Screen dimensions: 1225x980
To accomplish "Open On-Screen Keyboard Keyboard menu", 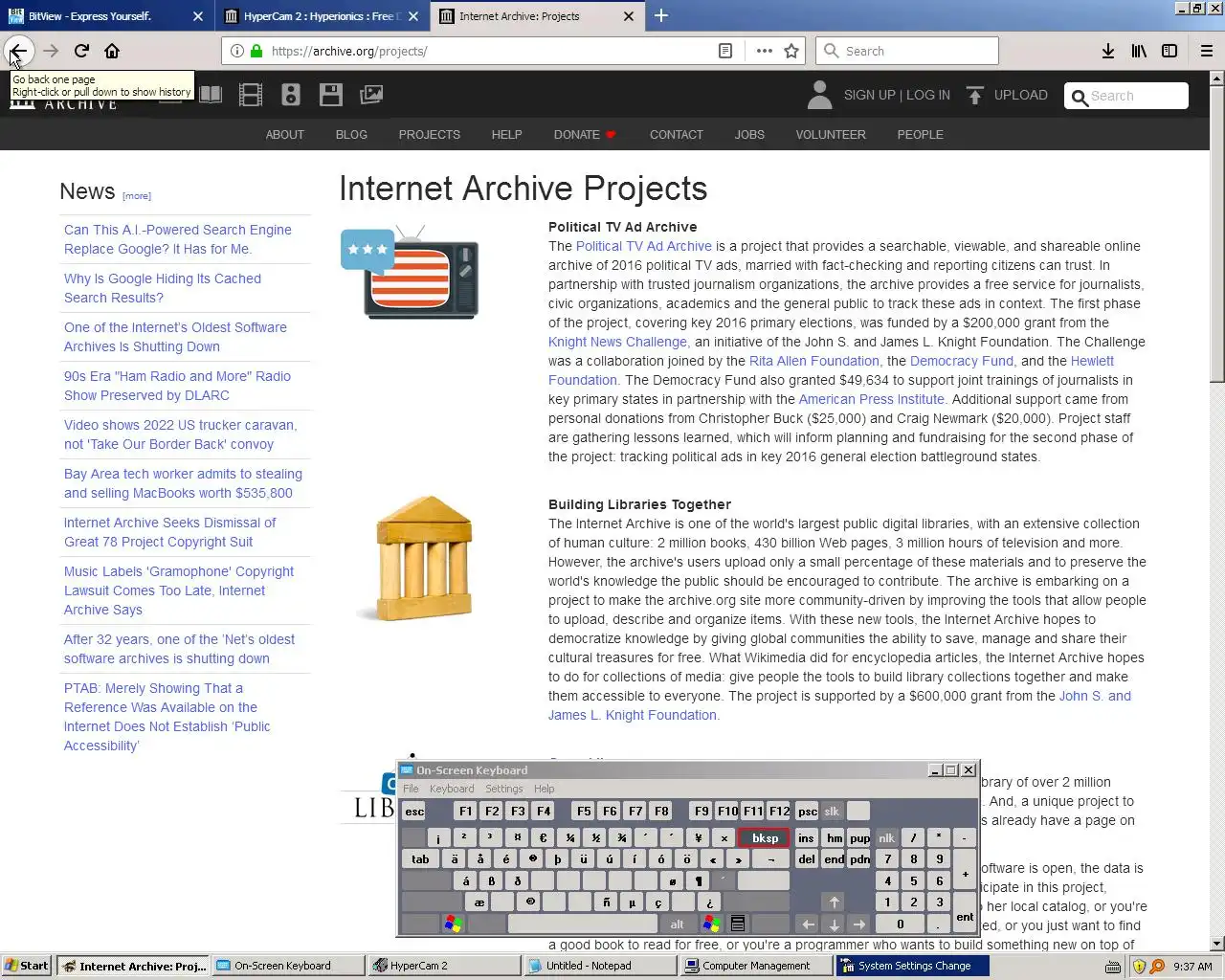I will tap(452, 789).
